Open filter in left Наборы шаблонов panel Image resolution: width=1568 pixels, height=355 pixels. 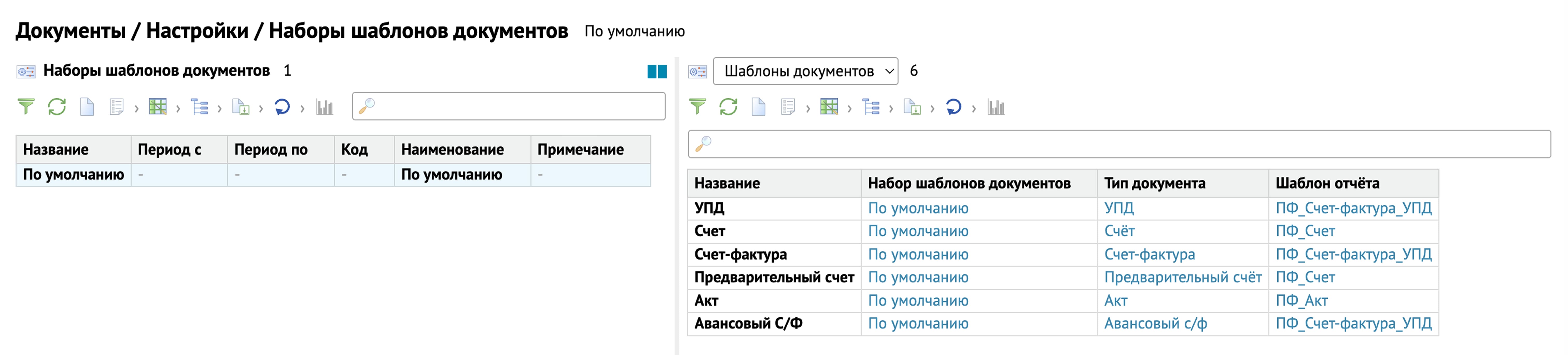click(26, 107)
